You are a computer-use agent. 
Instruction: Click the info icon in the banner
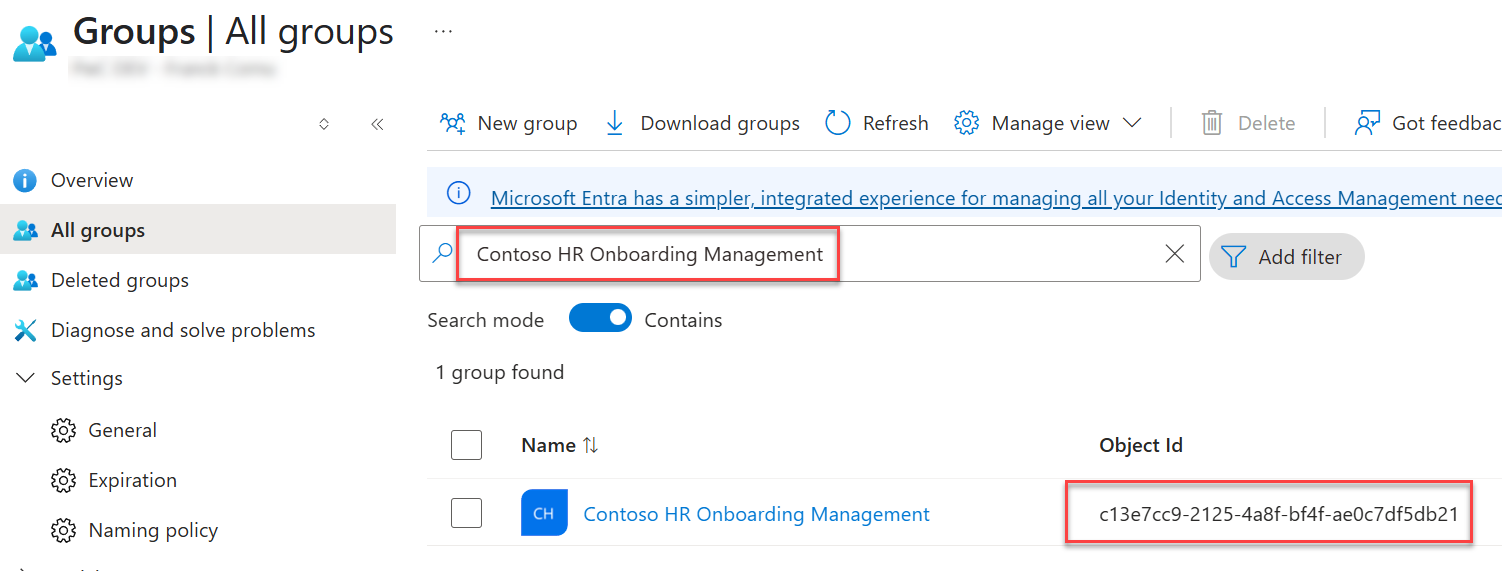[458, 193]
